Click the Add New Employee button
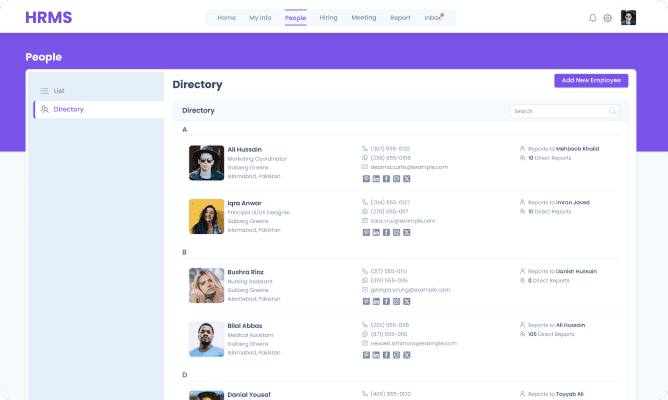This screenshot has height=400, width=668. click(x=591, y=80)
